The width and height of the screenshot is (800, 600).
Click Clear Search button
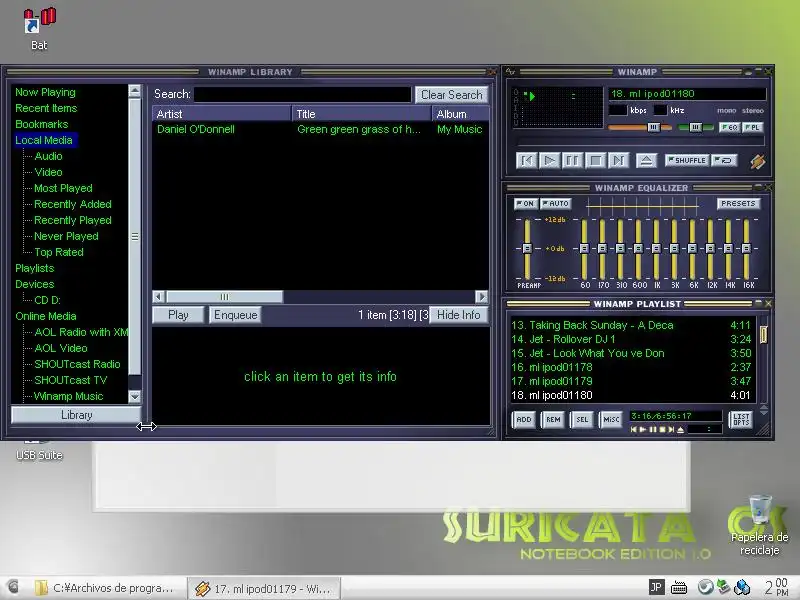click(452, 95)
